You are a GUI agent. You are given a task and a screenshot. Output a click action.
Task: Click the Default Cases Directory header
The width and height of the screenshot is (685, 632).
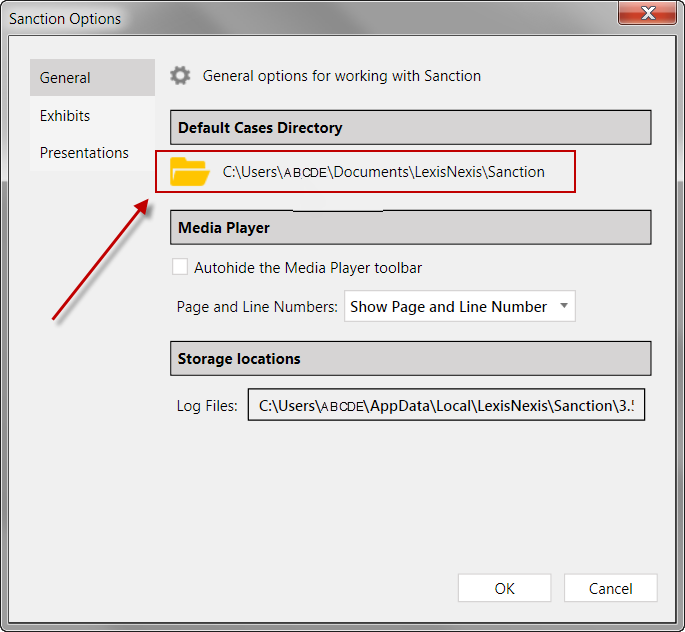(411, 128)
